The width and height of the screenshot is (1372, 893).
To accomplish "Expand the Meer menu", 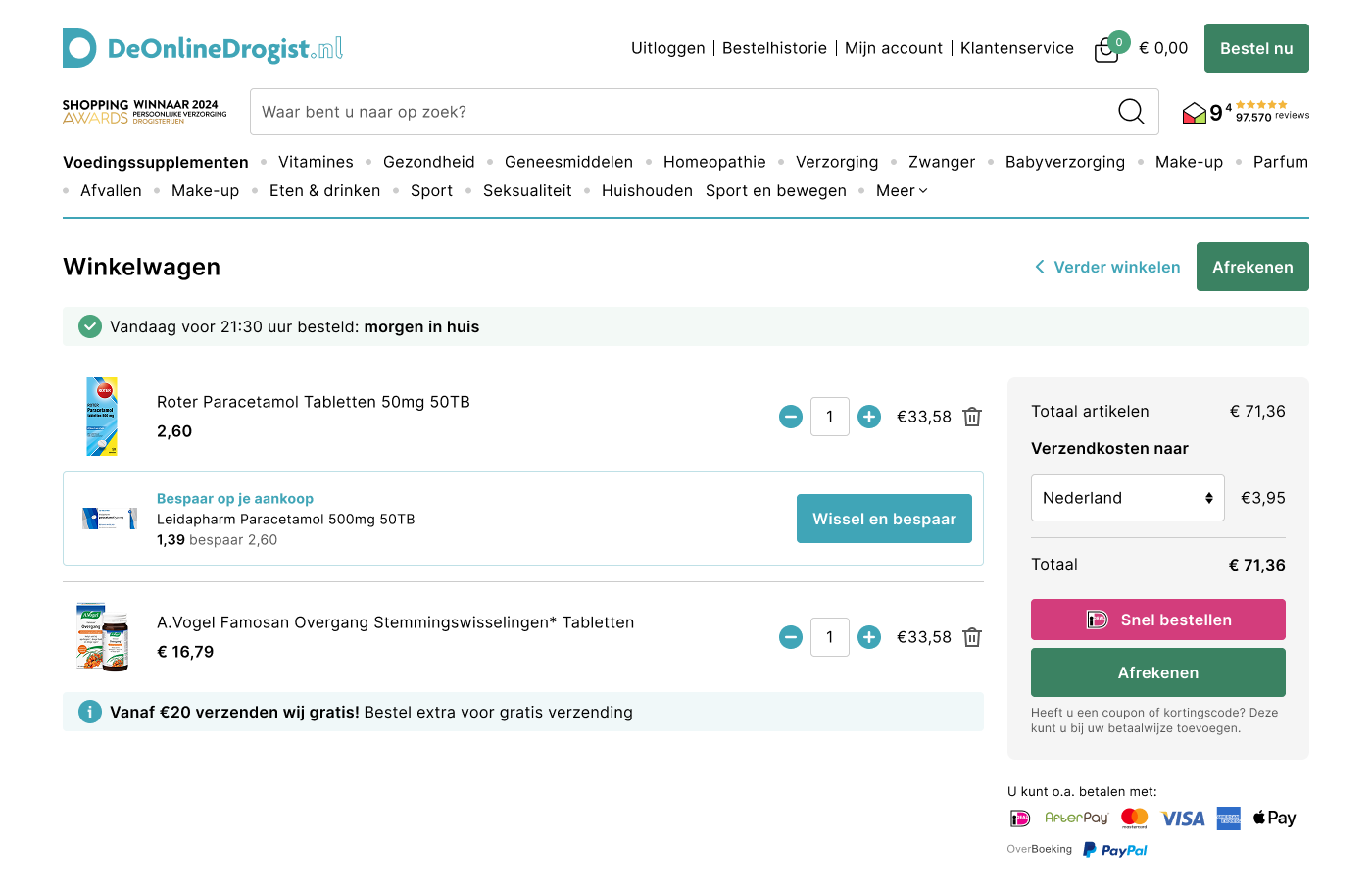I will pos(902,190).
